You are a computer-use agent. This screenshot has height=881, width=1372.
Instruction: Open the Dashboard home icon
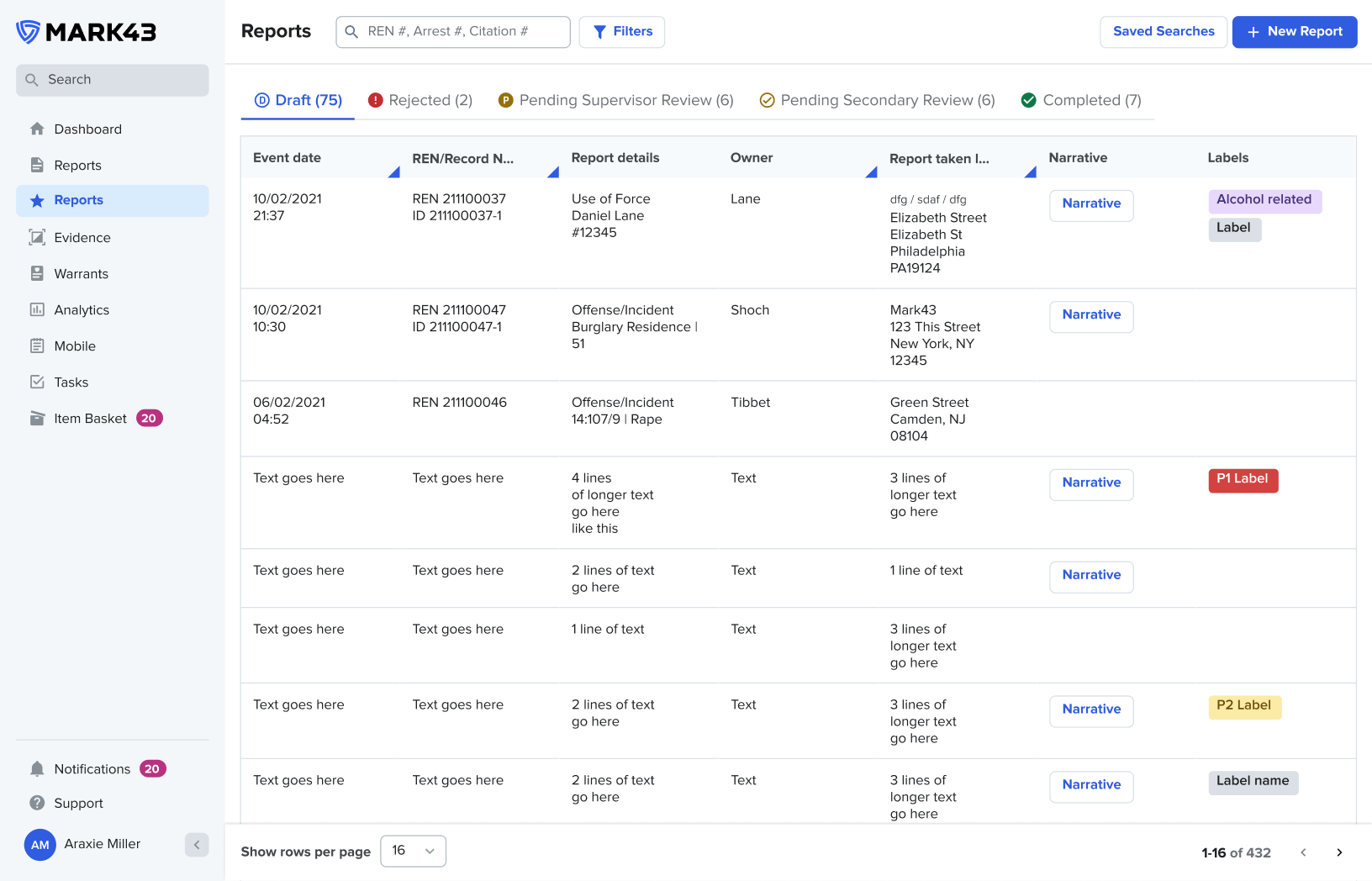pyautogui.click(x=37, y=129)
